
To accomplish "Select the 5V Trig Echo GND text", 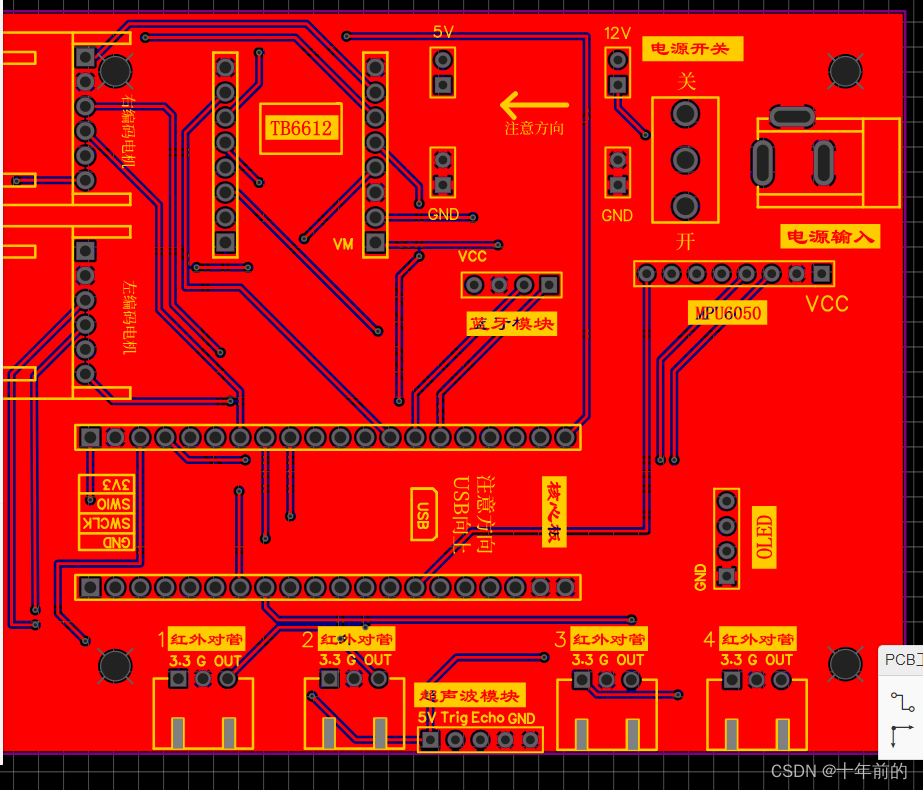I will click(x=476, y=718).
